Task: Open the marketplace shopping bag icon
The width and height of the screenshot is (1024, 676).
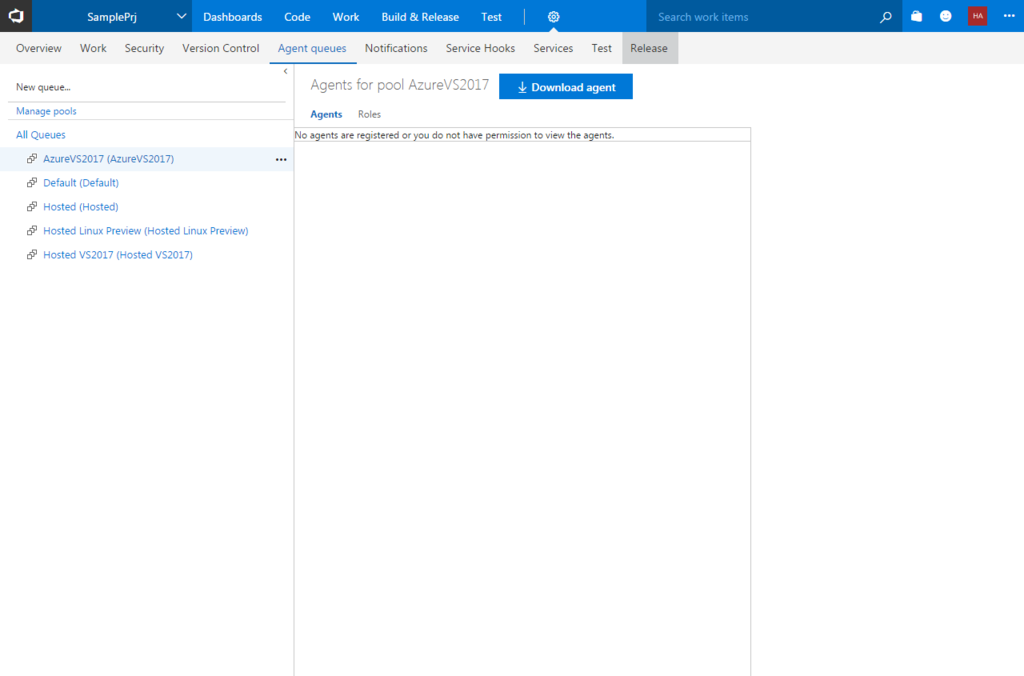Action: (x=917, y=16)
